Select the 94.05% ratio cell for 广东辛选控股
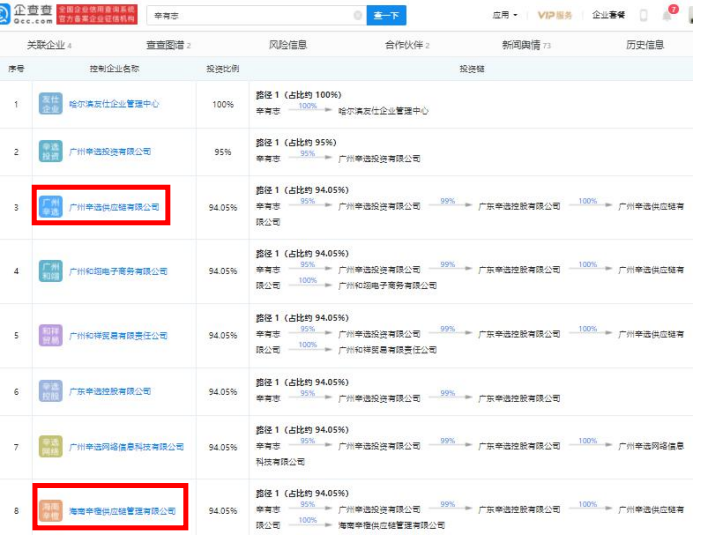 tap(223, 392)
